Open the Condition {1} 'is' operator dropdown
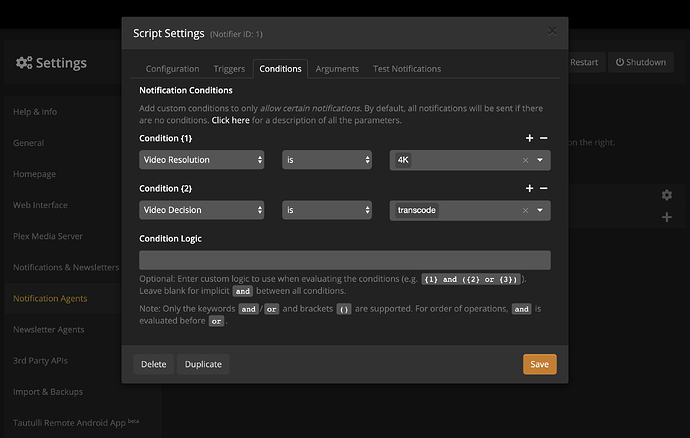690x438 pixels. tap(327, 160)
